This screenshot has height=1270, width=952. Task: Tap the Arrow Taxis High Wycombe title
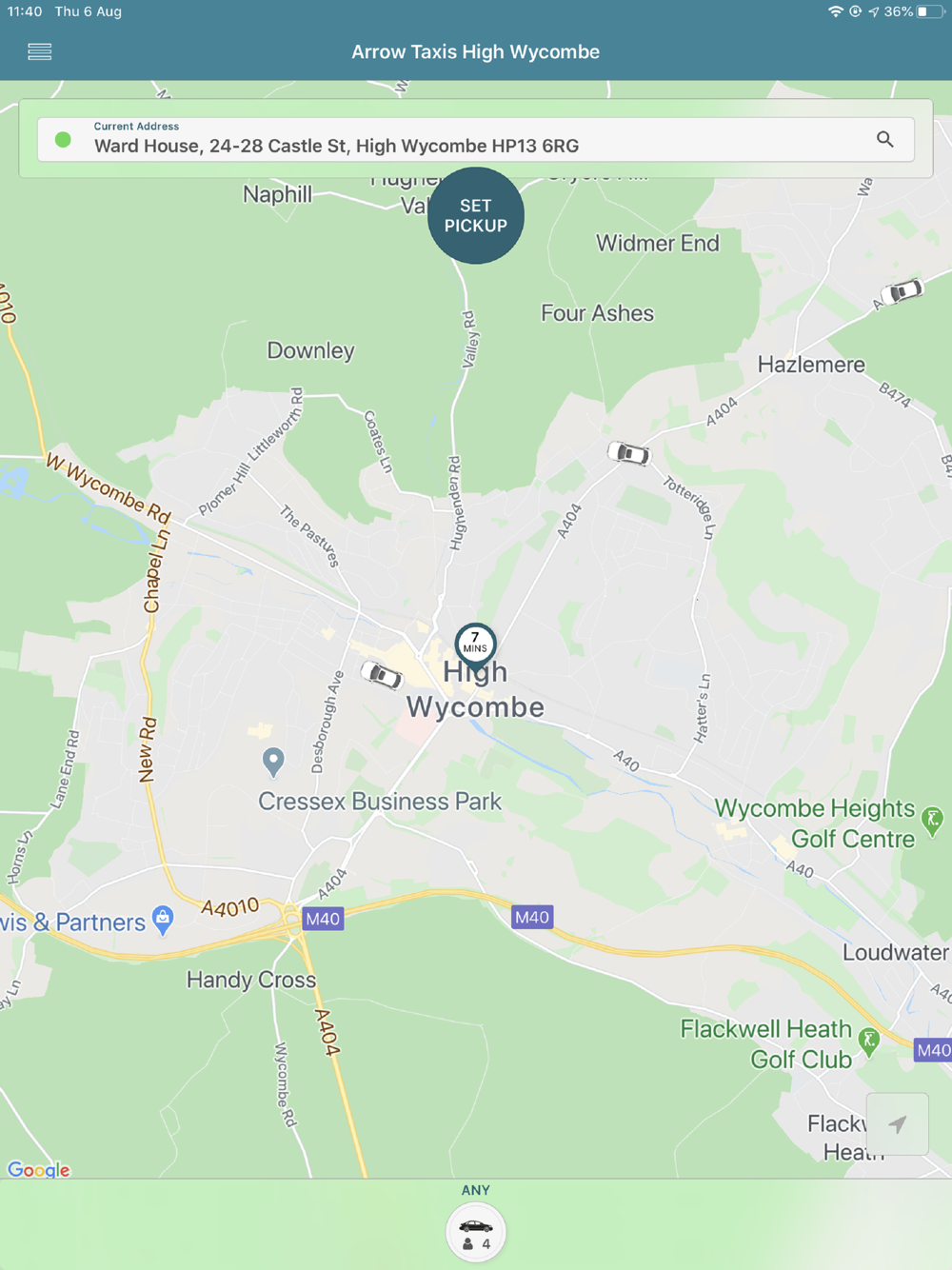(x=476, y=52)
